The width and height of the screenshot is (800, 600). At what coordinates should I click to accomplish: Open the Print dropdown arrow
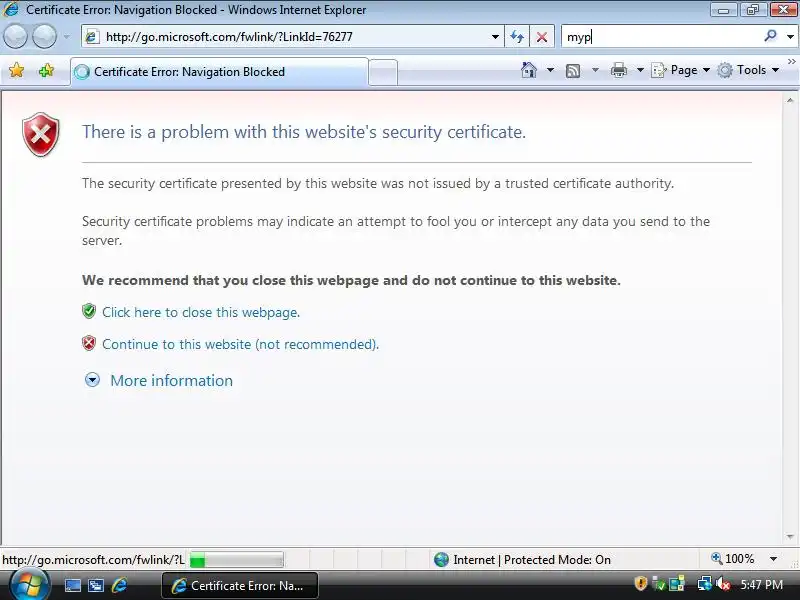pyautogui.click(x=640, y=70)
